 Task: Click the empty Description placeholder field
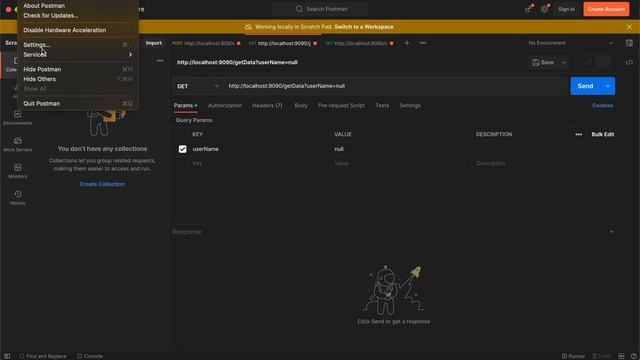pyautogui.click(x=544, y=163)
